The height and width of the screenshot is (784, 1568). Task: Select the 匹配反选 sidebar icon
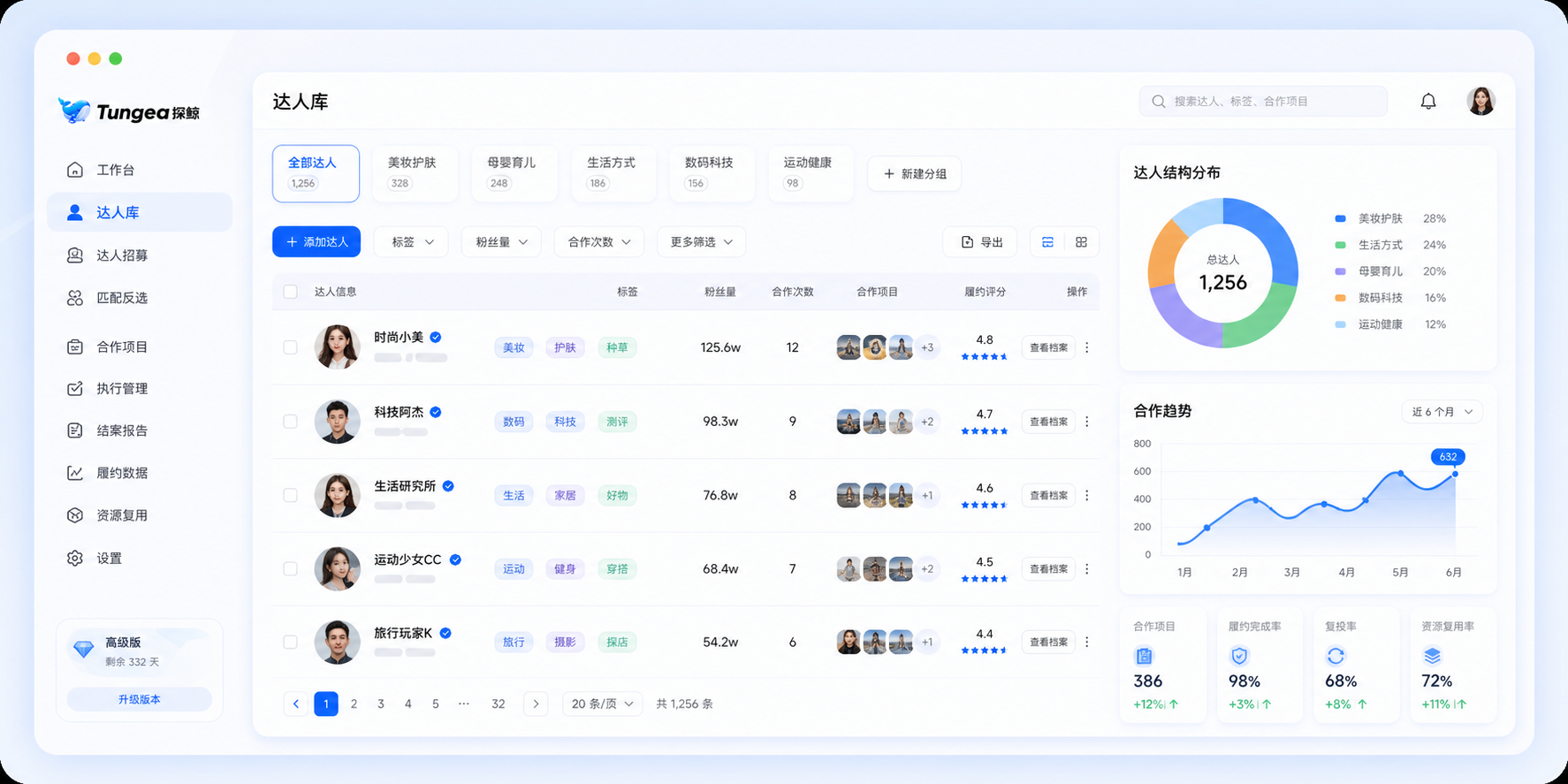click(75, 298)
